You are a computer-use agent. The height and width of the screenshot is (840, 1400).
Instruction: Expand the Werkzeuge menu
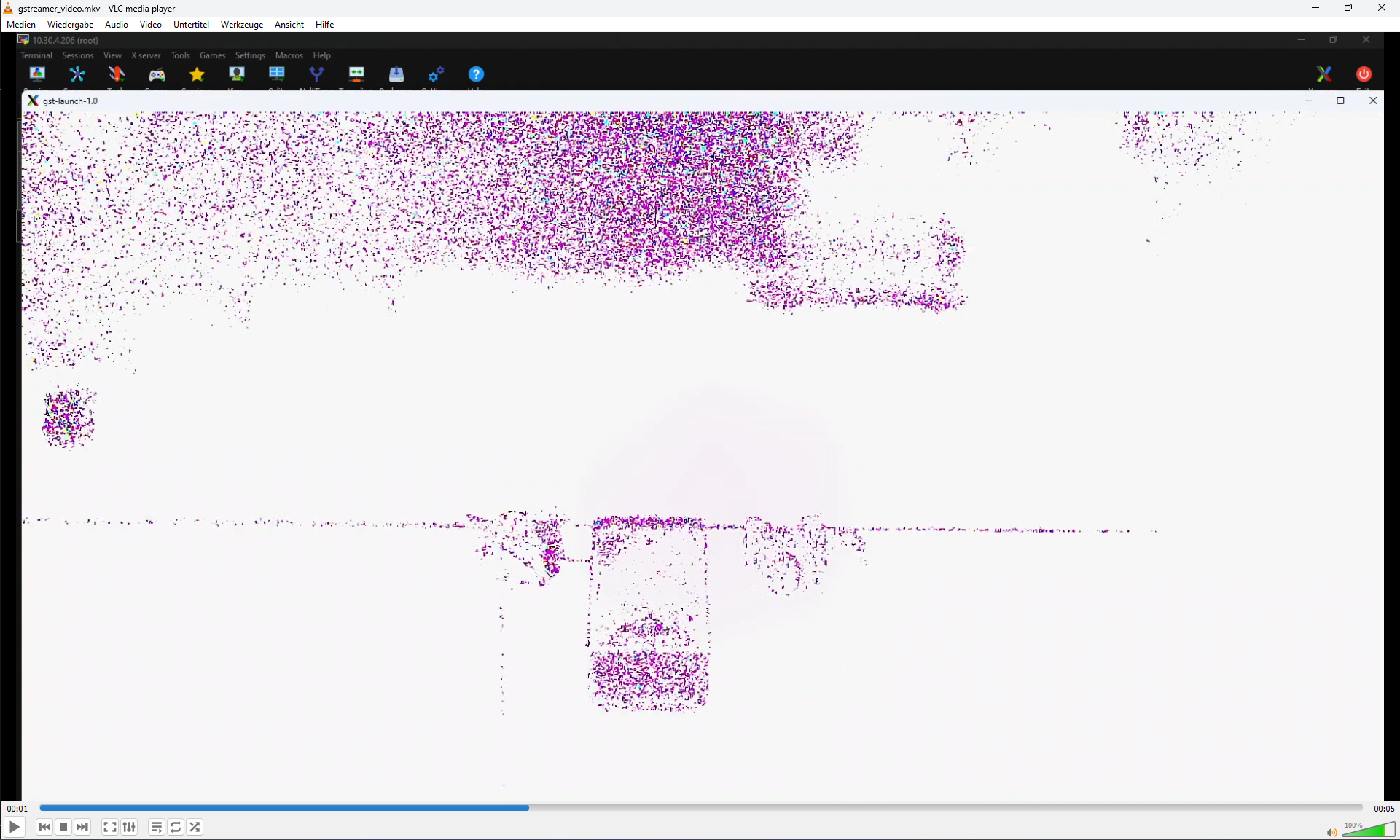click(242, 25)
